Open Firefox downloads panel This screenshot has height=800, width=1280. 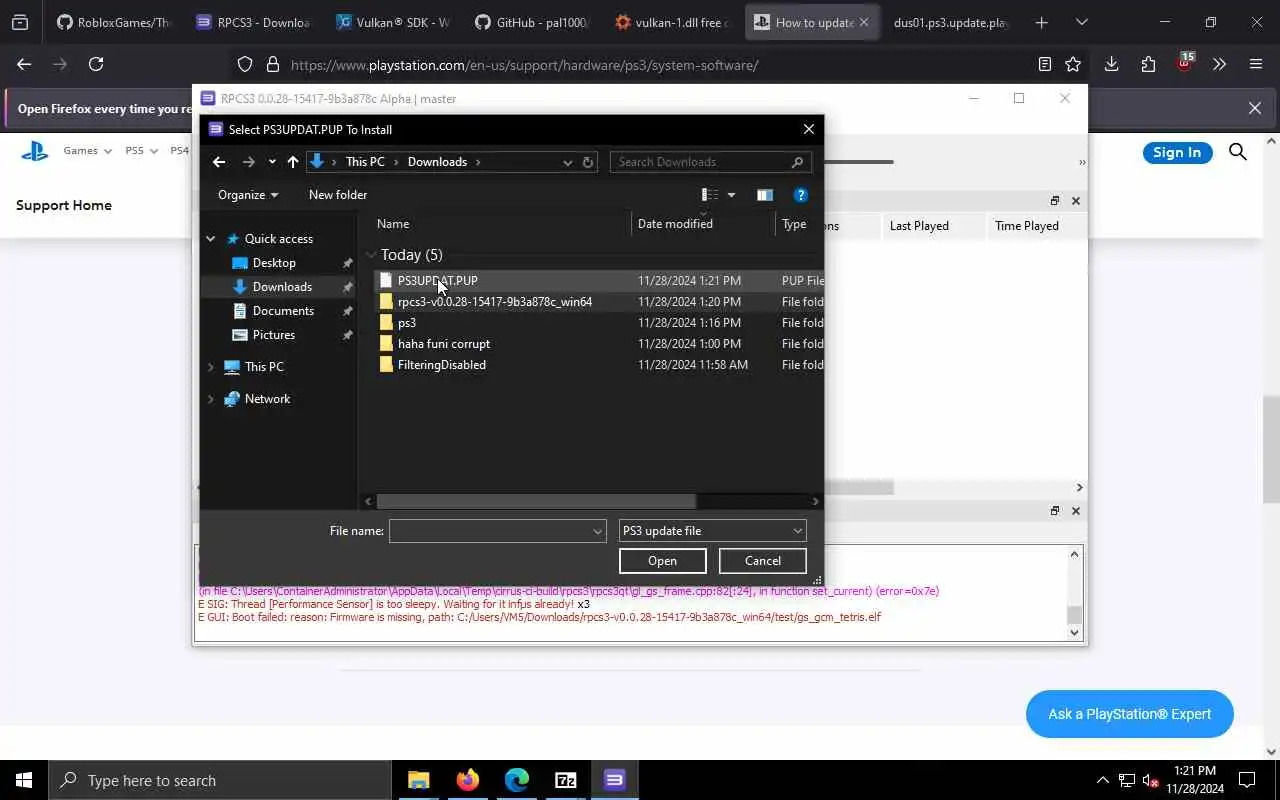coord(1111,64)
